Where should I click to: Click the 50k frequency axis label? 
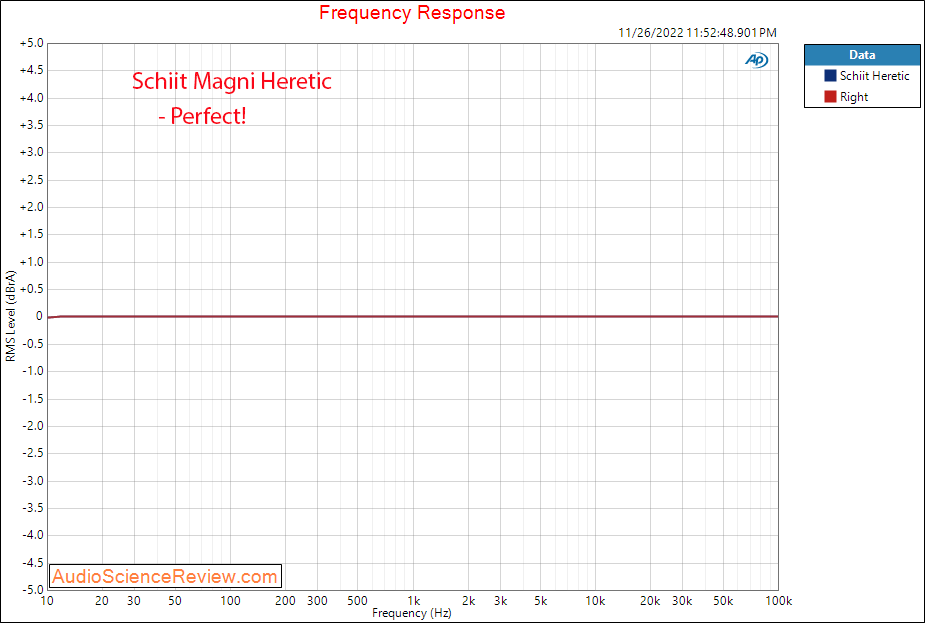coord(723,601)
